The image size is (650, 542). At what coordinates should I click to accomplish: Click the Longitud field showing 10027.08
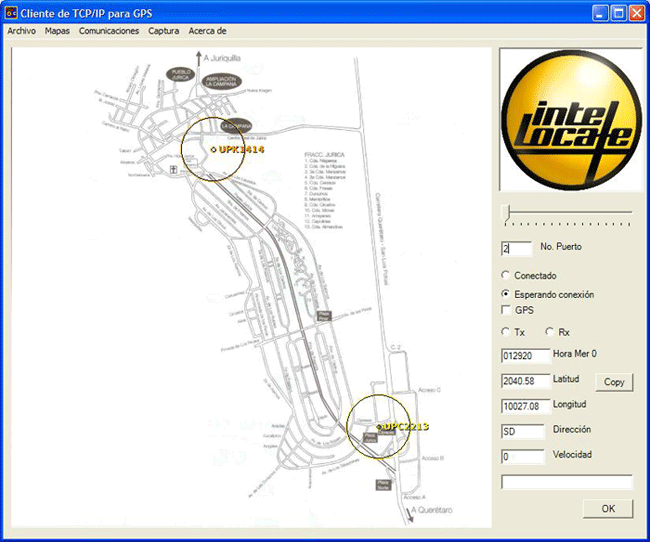[x=526, y=406]
